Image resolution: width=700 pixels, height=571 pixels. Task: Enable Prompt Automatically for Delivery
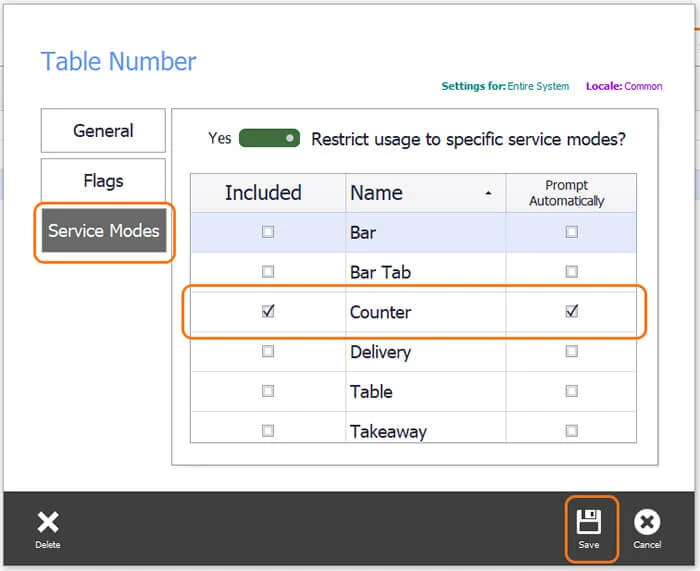(x=571, y=351)
